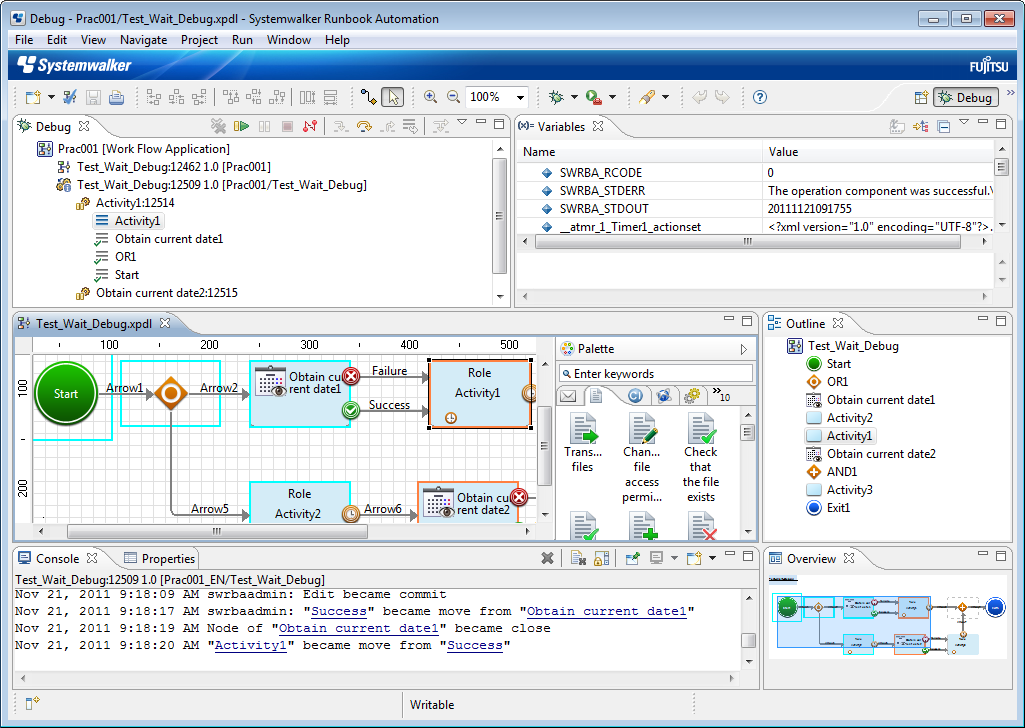
Task: Open the CI components palette tab
Action: tap(635, 396)
